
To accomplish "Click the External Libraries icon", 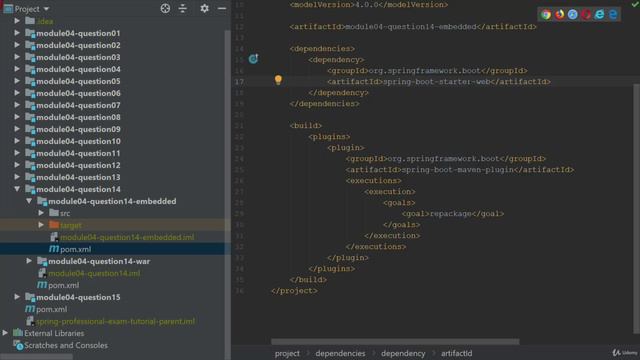I will (x=18, y=333).
